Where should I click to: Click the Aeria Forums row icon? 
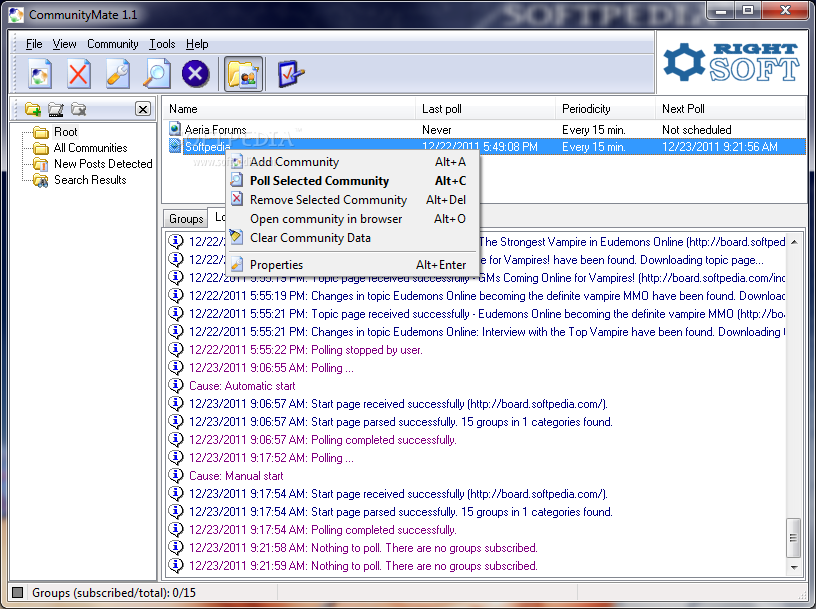pyautogui.click(x=175, y=129)
